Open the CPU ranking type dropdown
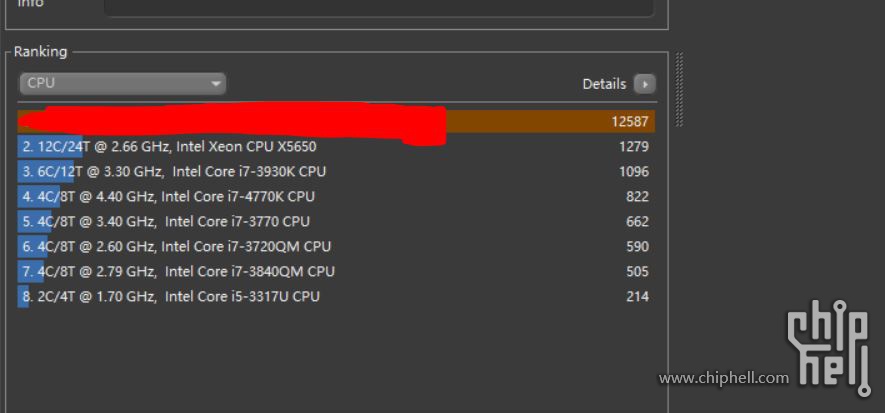The image size is (885, 413). click(122, 84)
